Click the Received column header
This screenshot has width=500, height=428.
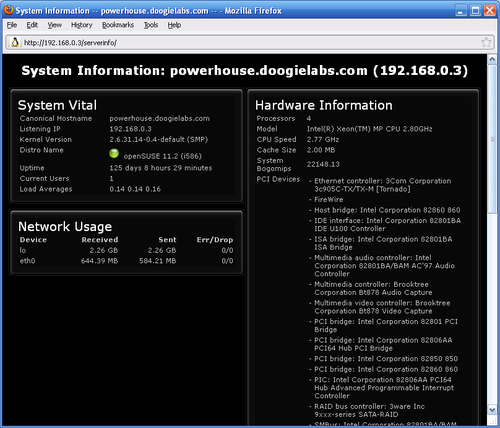(x=100, y=240)
